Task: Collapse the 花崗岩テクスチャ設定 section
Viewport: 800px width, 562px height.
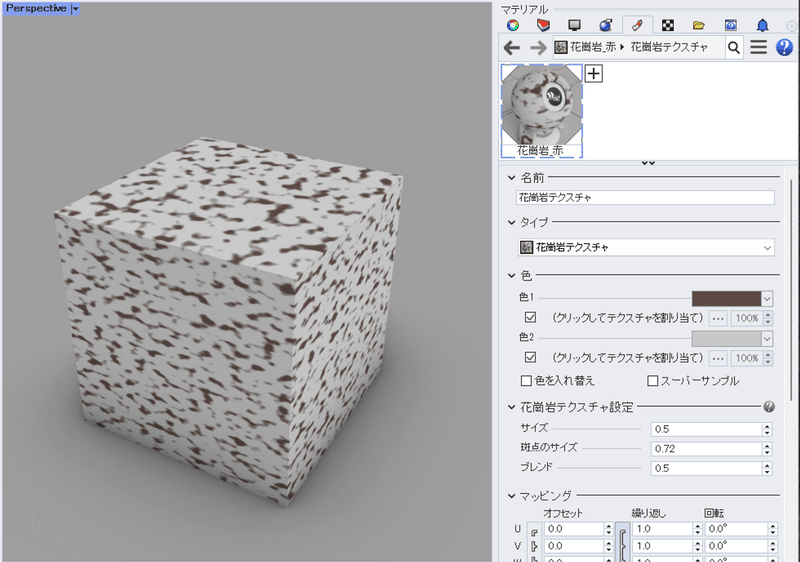Action: [512, 407]
